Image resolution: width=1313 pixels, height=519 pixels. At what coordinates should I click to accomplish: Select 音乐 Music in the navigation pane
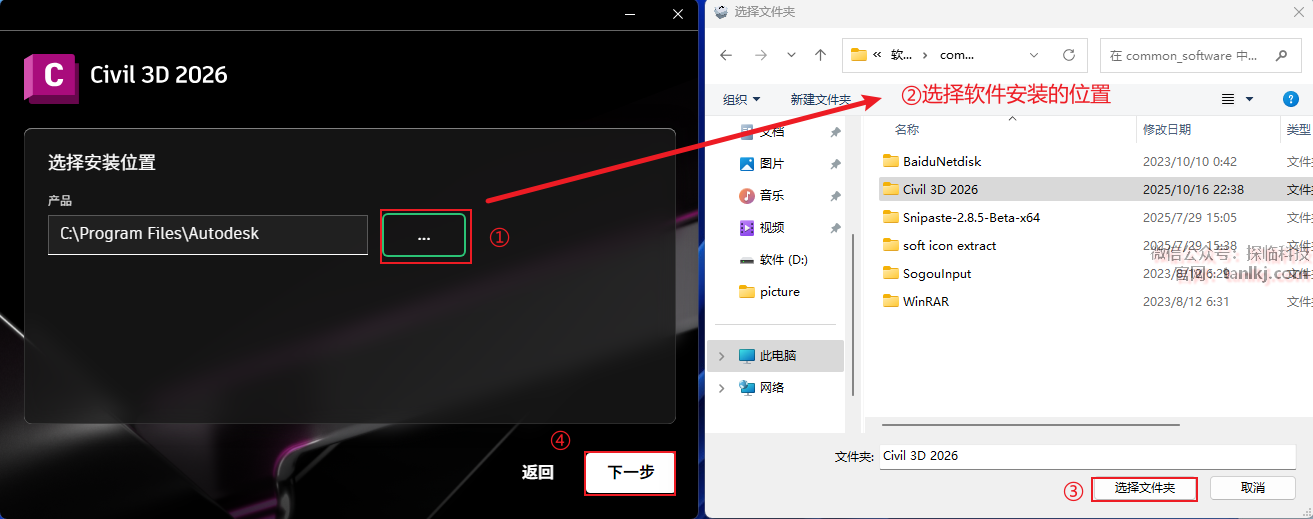[x=772, y=195]
